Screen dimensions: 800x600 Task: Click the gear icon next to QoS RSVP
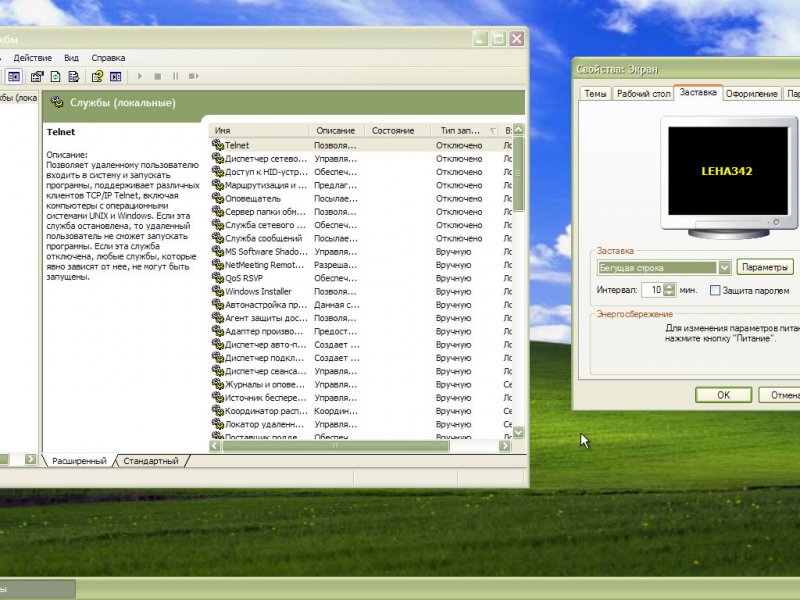pos(218,278)
